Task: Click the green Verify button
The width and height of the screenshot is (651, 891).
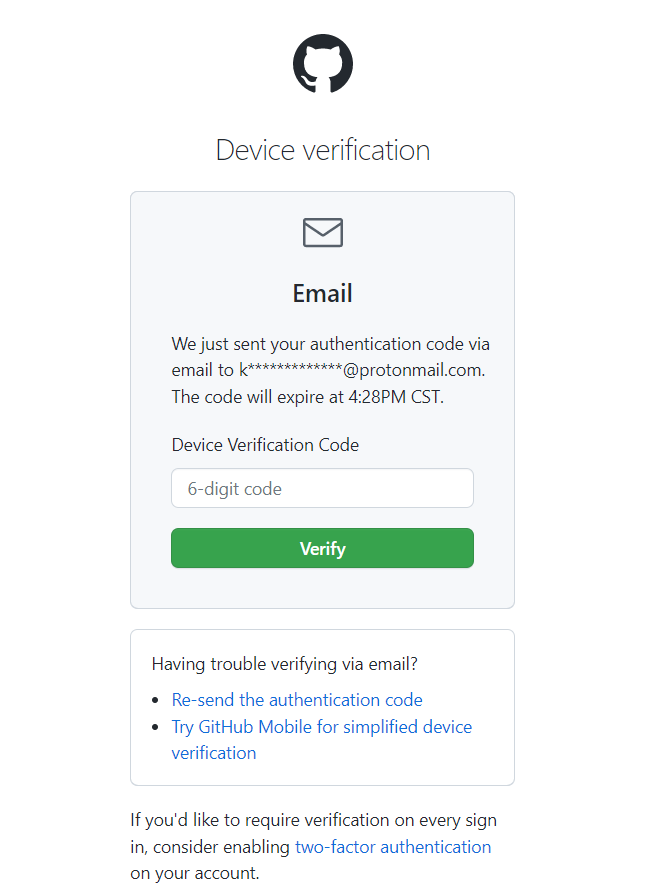Action: (322, 548)
